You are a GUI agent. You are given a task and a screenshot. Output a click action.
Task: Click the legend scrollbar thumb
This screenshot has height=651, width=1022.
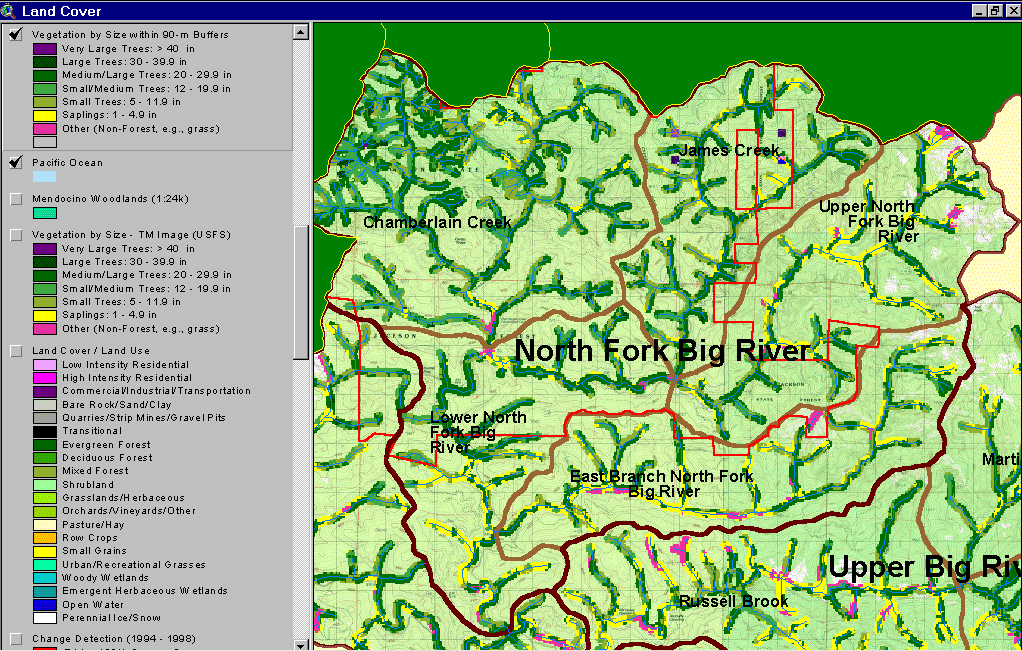tap(300, 292)
